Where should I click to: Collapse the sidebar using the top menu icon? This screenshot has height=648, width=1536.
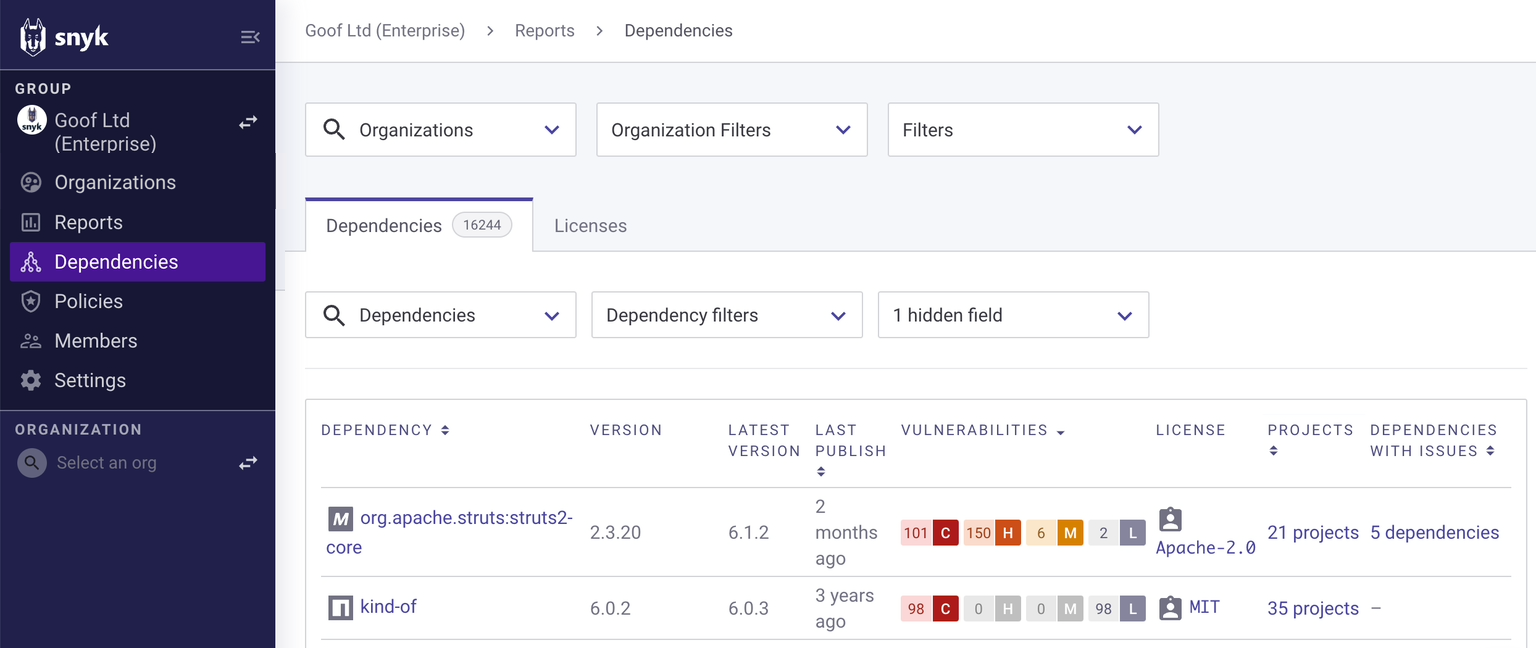tap(250, 37)
